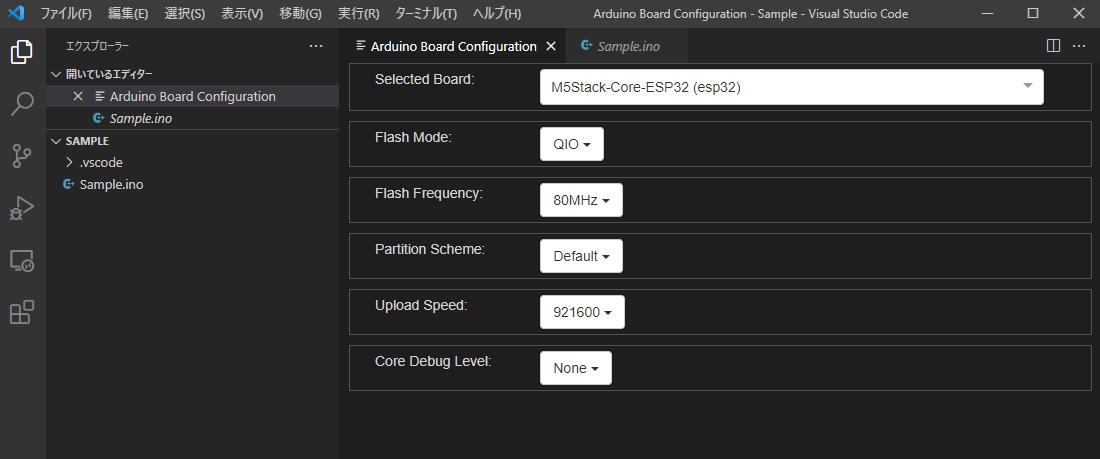Click the Flash Mode label
Screen dimensions: 1100x459
coord(413,137)
